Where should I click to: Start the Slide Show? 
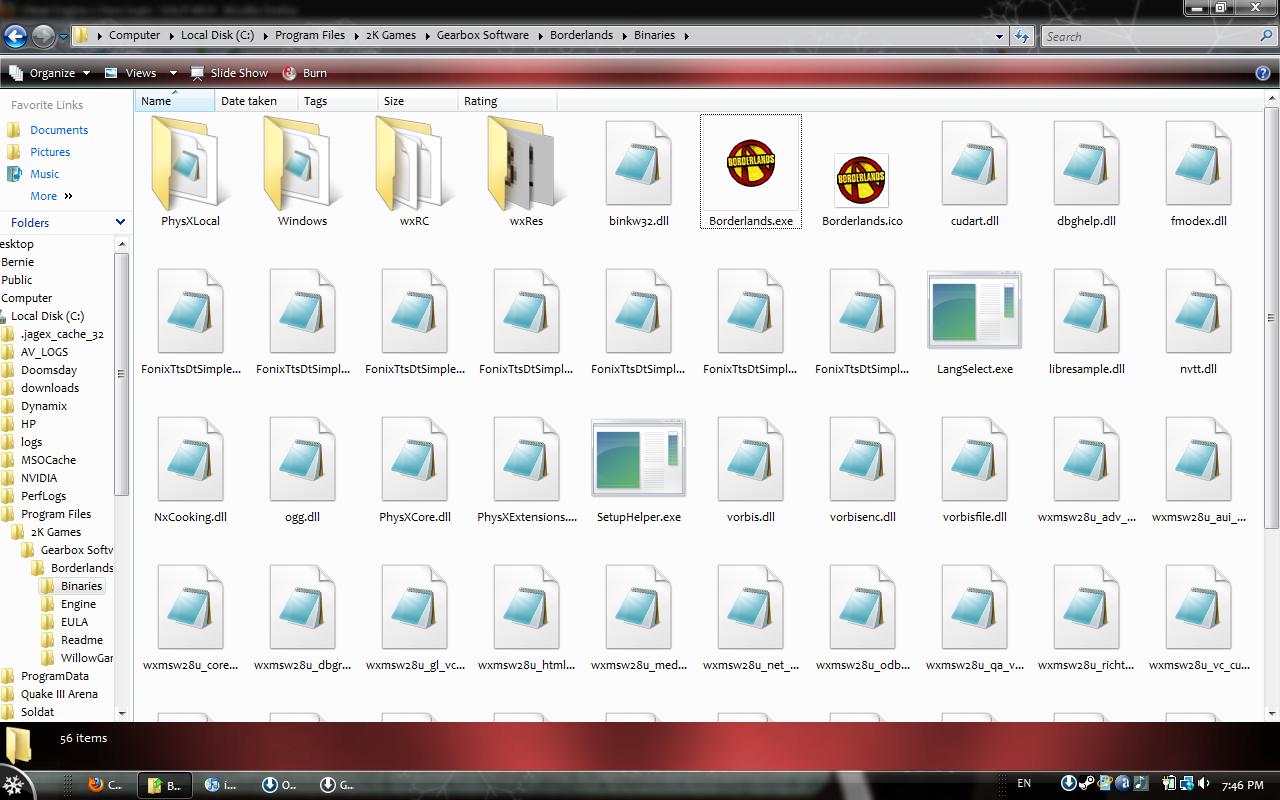point(229,73)
